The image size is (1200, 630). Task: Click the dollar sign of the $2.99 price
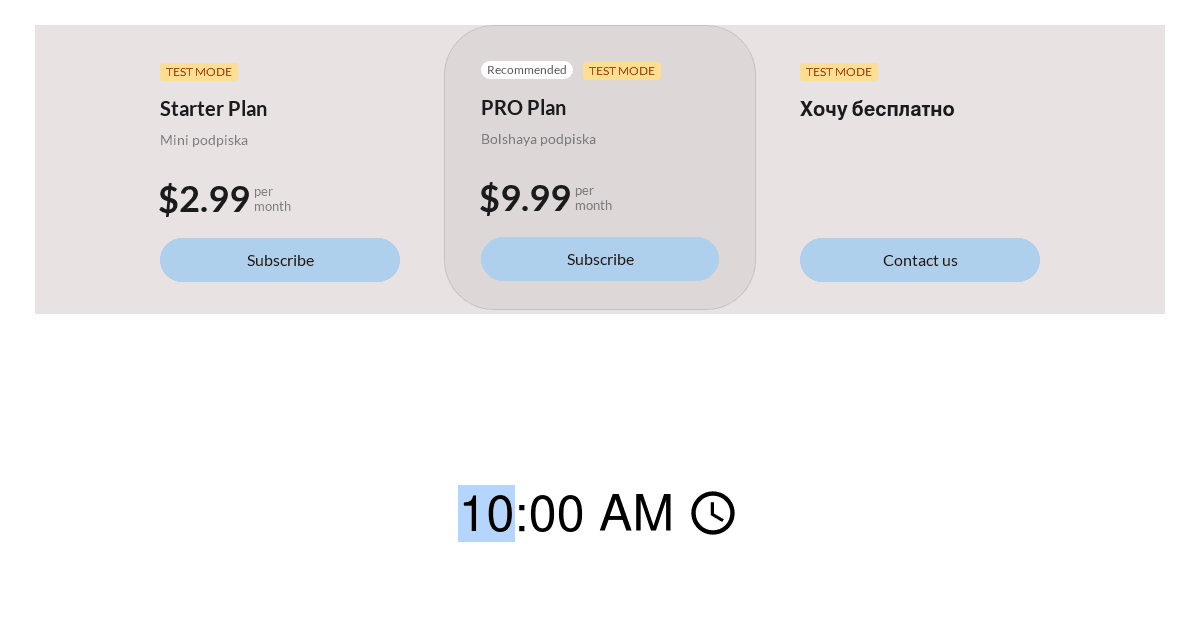pos(169,198)
